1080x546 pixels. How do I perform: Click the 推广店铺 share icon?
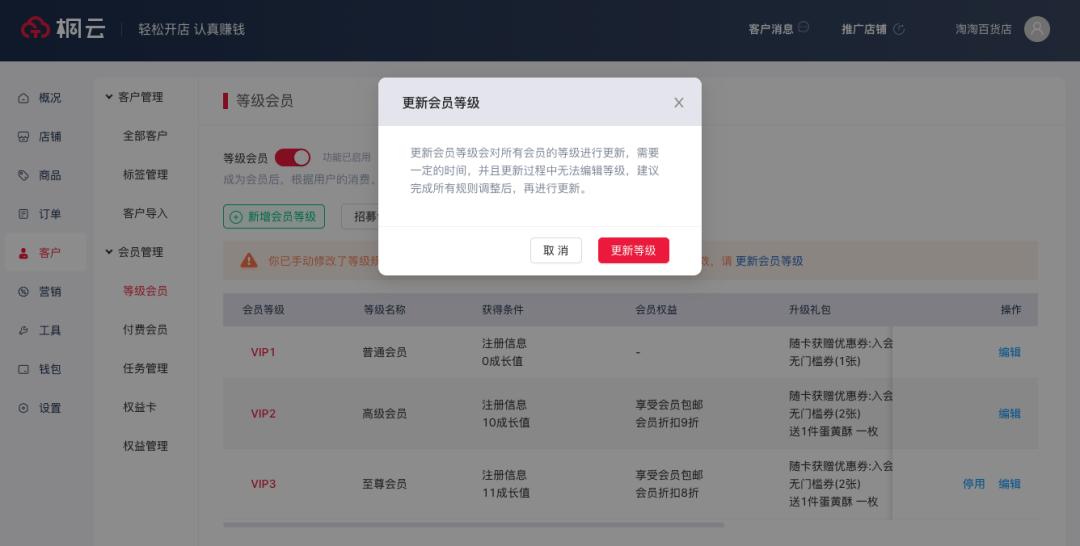[x=899, y=29]
